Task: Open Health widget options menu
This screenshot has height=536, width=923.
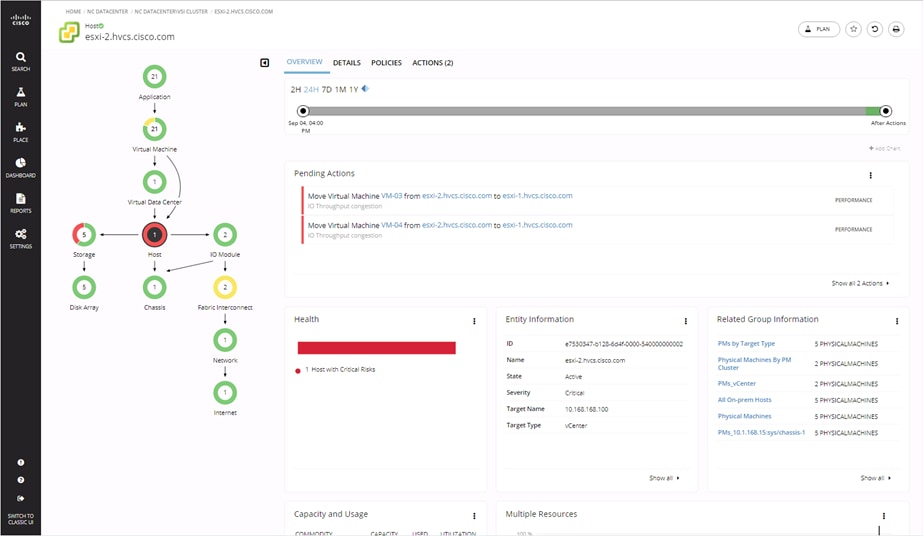Action: coord(474,321)
